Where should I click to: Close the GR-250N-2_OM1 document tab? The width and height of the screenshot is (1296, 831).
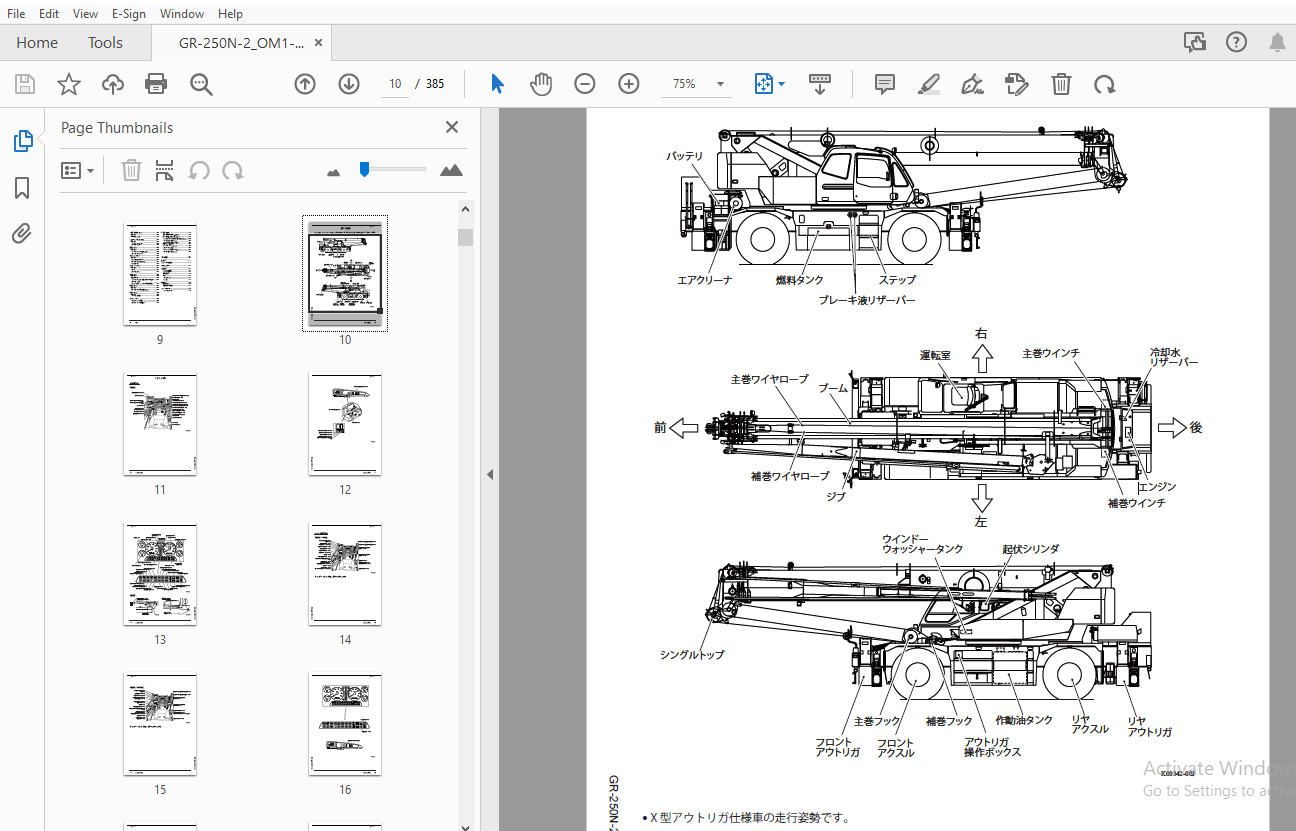click(318, 43)
